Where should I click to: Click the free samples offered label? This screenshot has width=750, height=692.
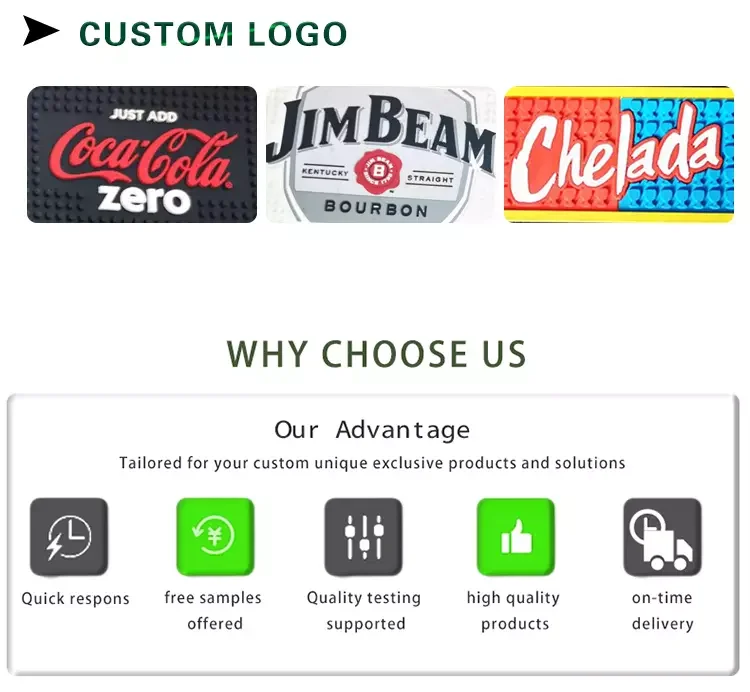pyautogui.click(x=213, y=611)
